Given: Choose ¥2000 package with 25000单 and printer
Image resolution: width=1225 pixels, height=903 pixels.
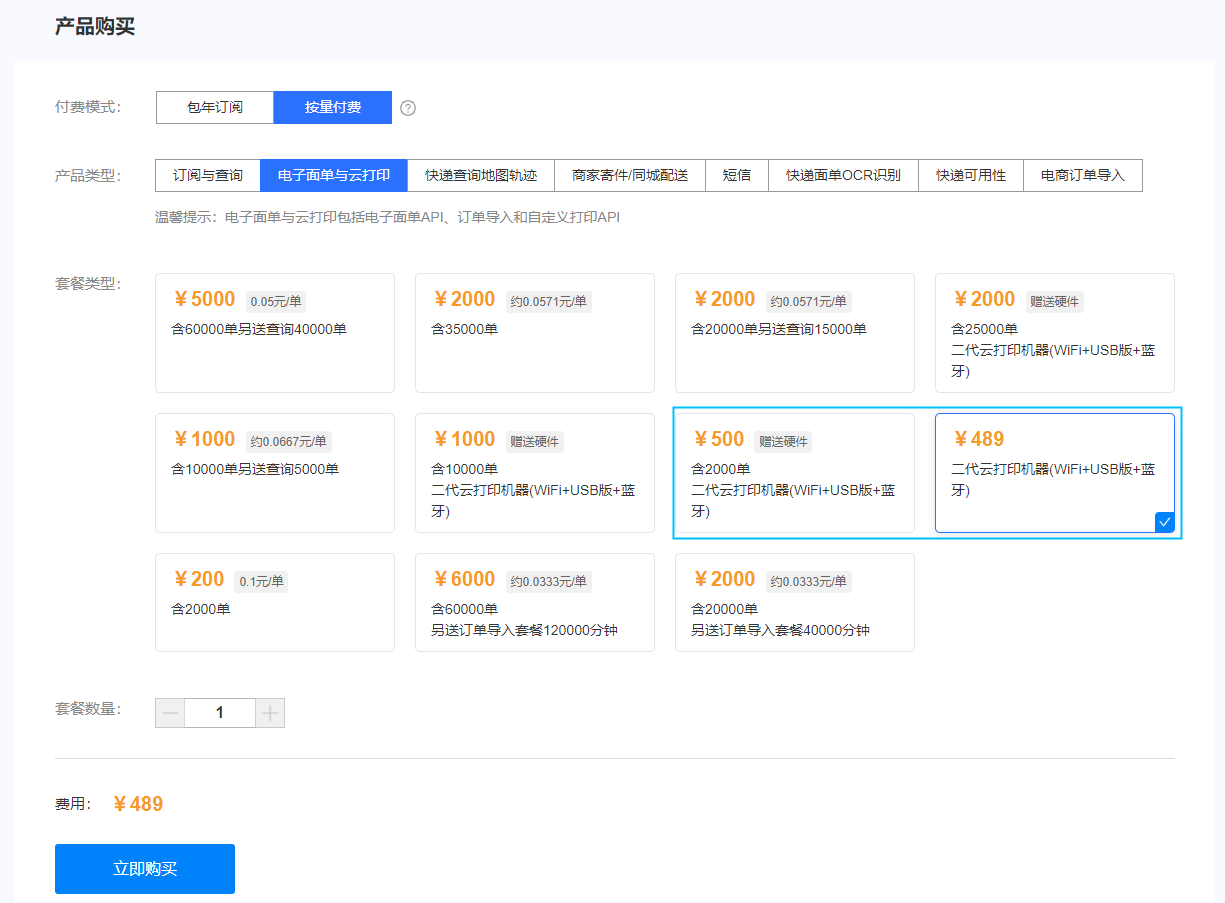Looking at the screenshot, I should click(x=1055, y=333).
